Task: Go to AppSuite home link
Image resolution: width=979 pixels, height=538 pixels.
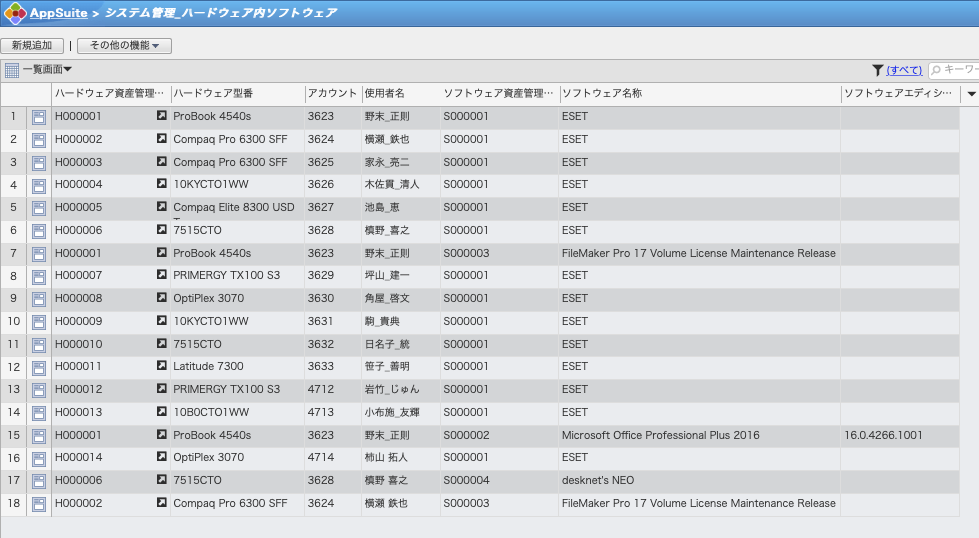Action: coord(59,12)
